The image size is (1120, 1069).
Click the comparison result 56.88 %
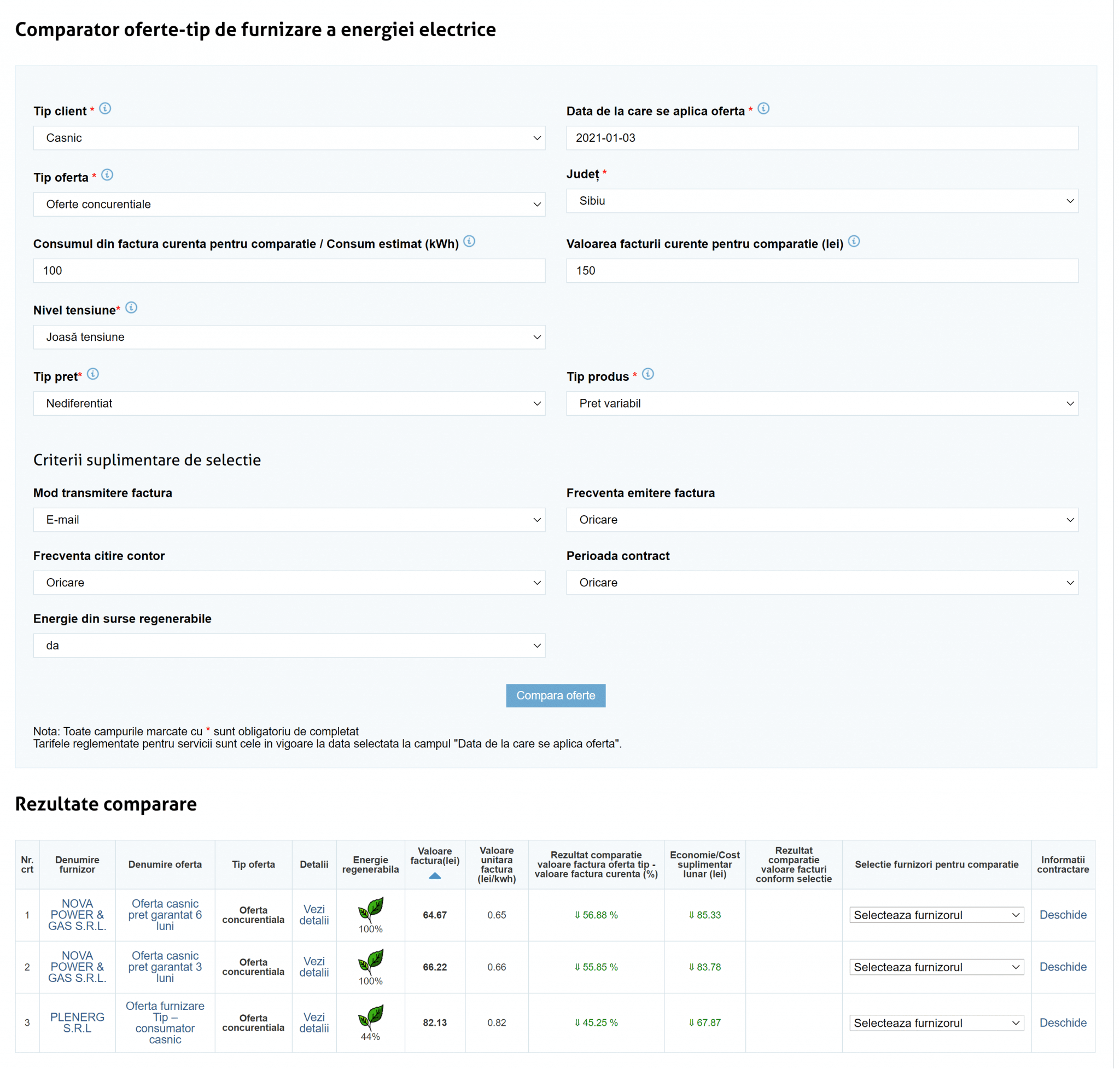tap(596, 915)
